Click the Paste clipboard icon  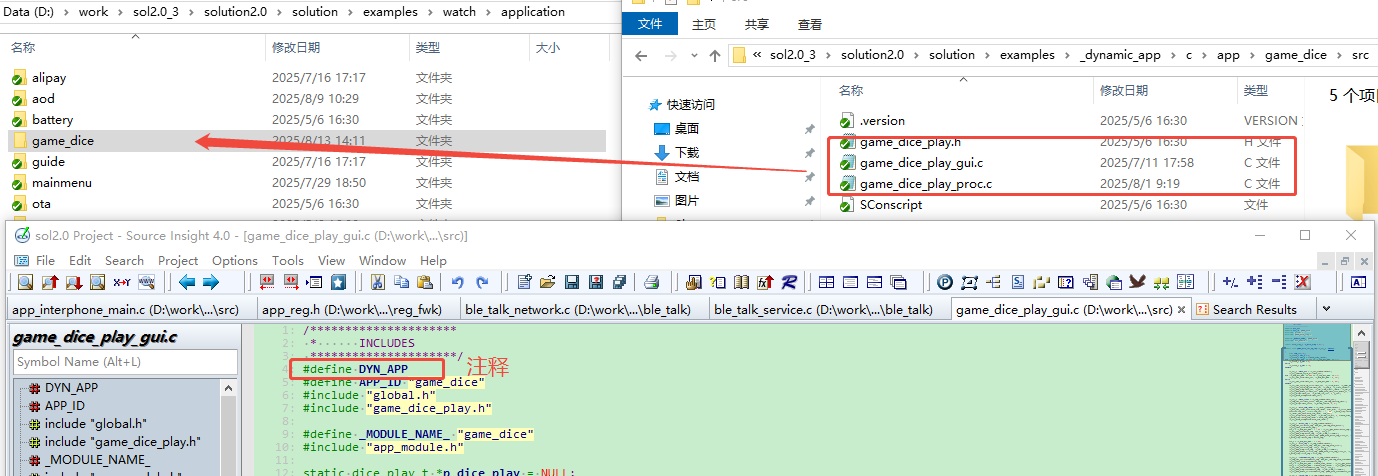tap(426, 282)
